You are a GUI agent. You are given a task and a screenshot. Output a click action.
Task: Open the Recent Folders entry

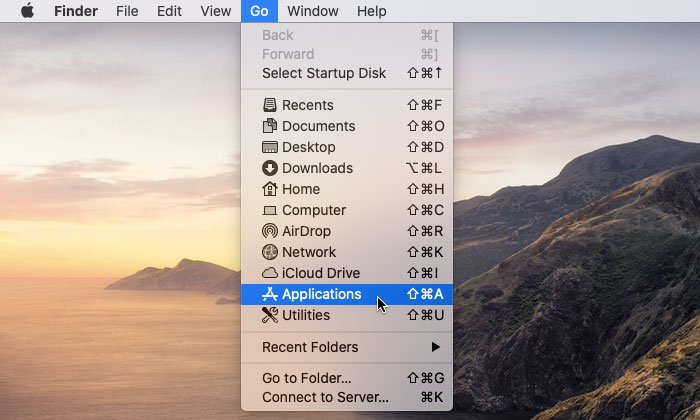(x=347, y=347)
